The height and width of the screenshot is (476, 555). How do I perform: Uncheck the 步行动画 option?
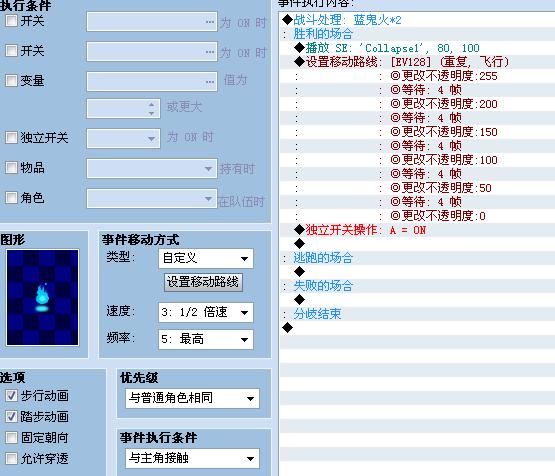(11, 395)
